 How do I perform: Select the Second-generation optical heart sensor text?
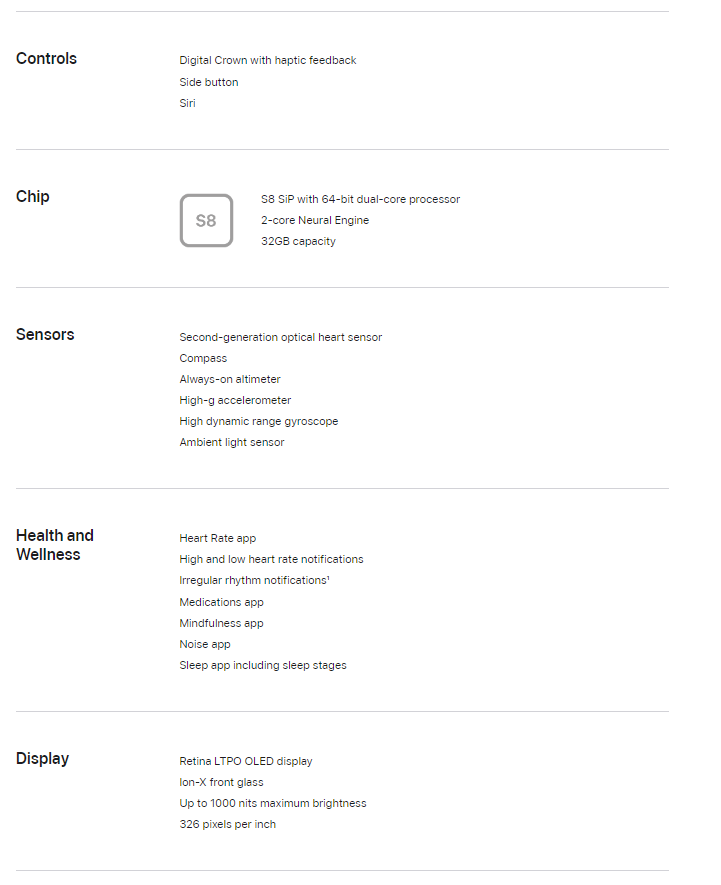(281, 337)
